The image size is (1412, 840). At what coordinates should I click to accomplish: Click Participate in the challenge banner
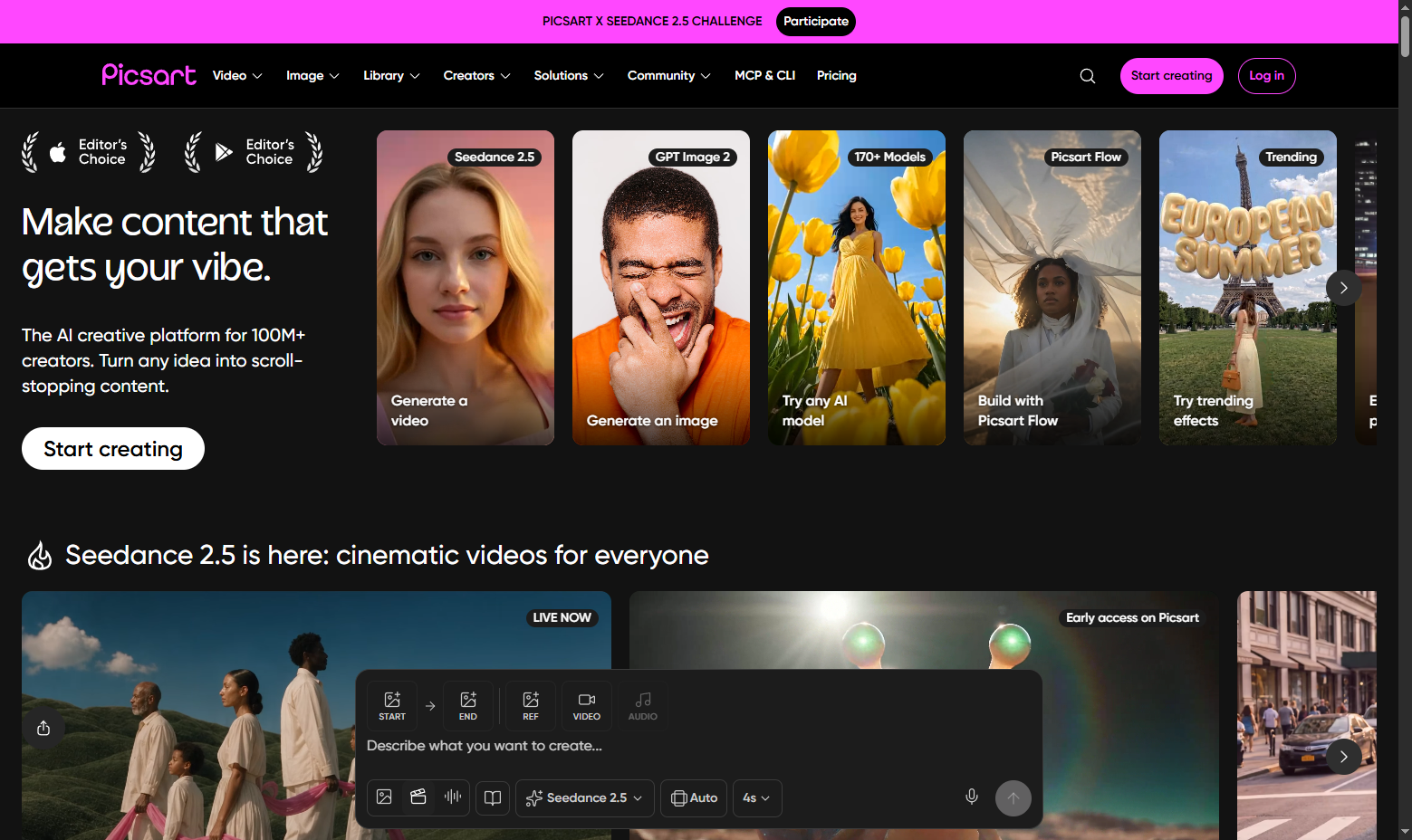pyautogui.click(x=816, y=22)
